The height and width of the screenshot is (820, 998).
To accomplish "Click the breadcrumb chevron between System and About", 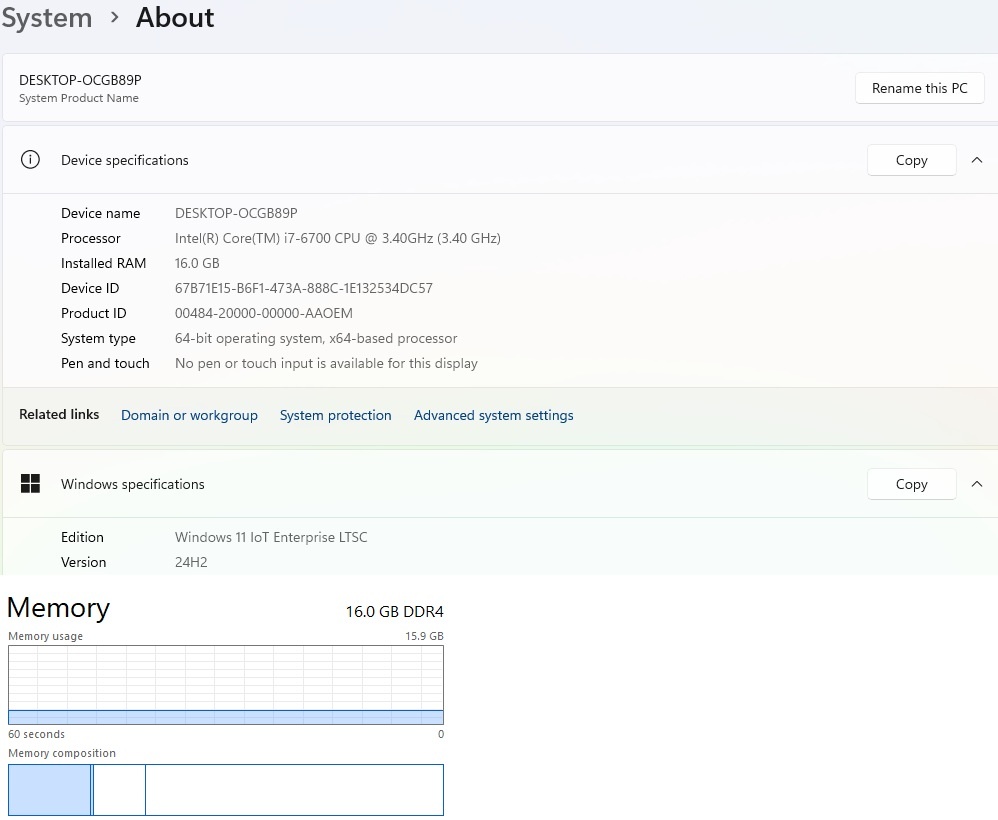I will [x=115, y=17].
